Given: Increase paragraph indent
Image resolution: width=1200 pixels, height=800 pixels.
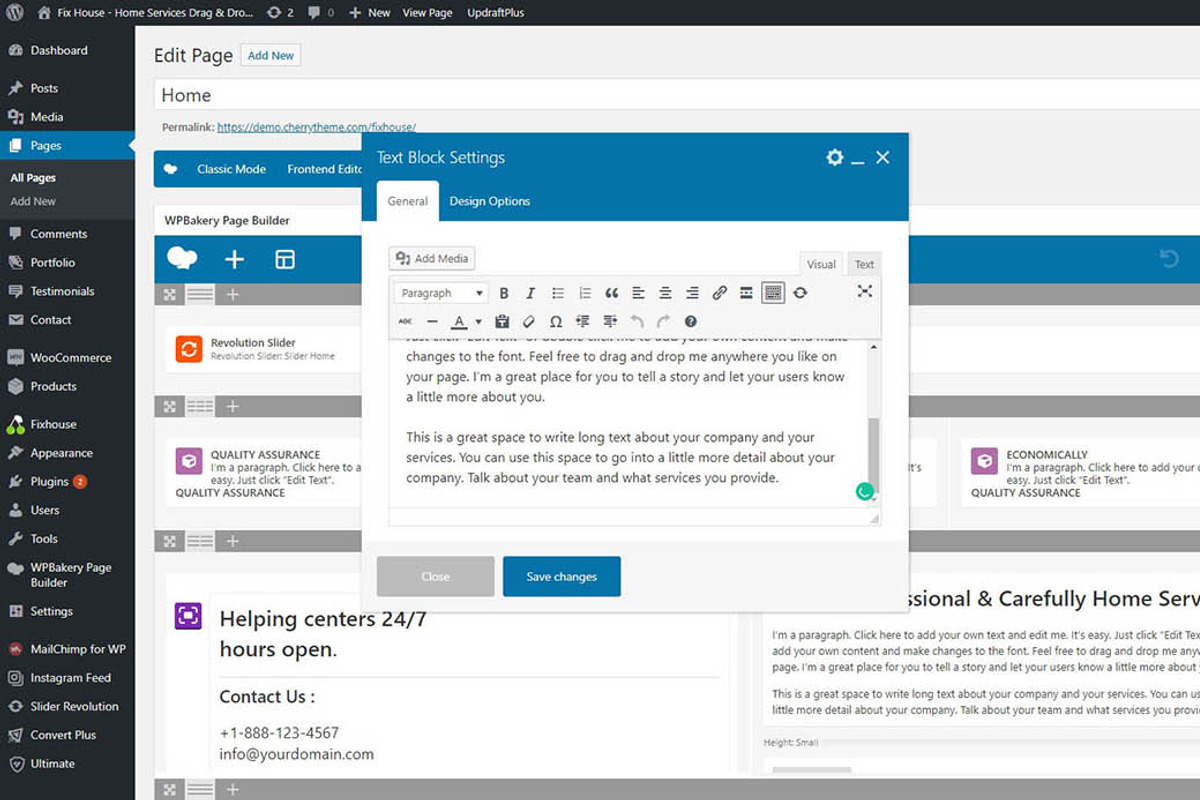Looking at the screenshot, I should click(x=610, y=321).
